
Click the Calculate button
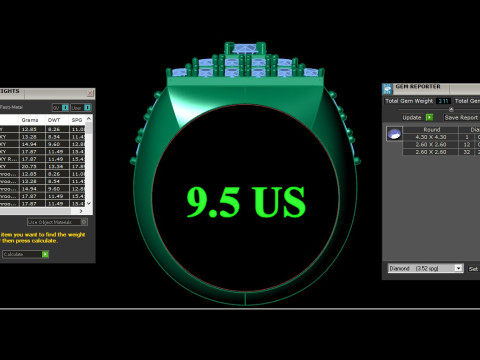[26, 254]
